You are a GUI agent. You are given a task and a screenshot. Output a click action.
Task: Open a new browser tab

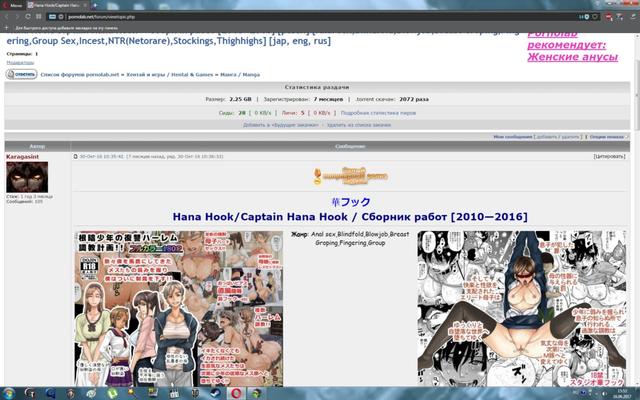(95, 5)
